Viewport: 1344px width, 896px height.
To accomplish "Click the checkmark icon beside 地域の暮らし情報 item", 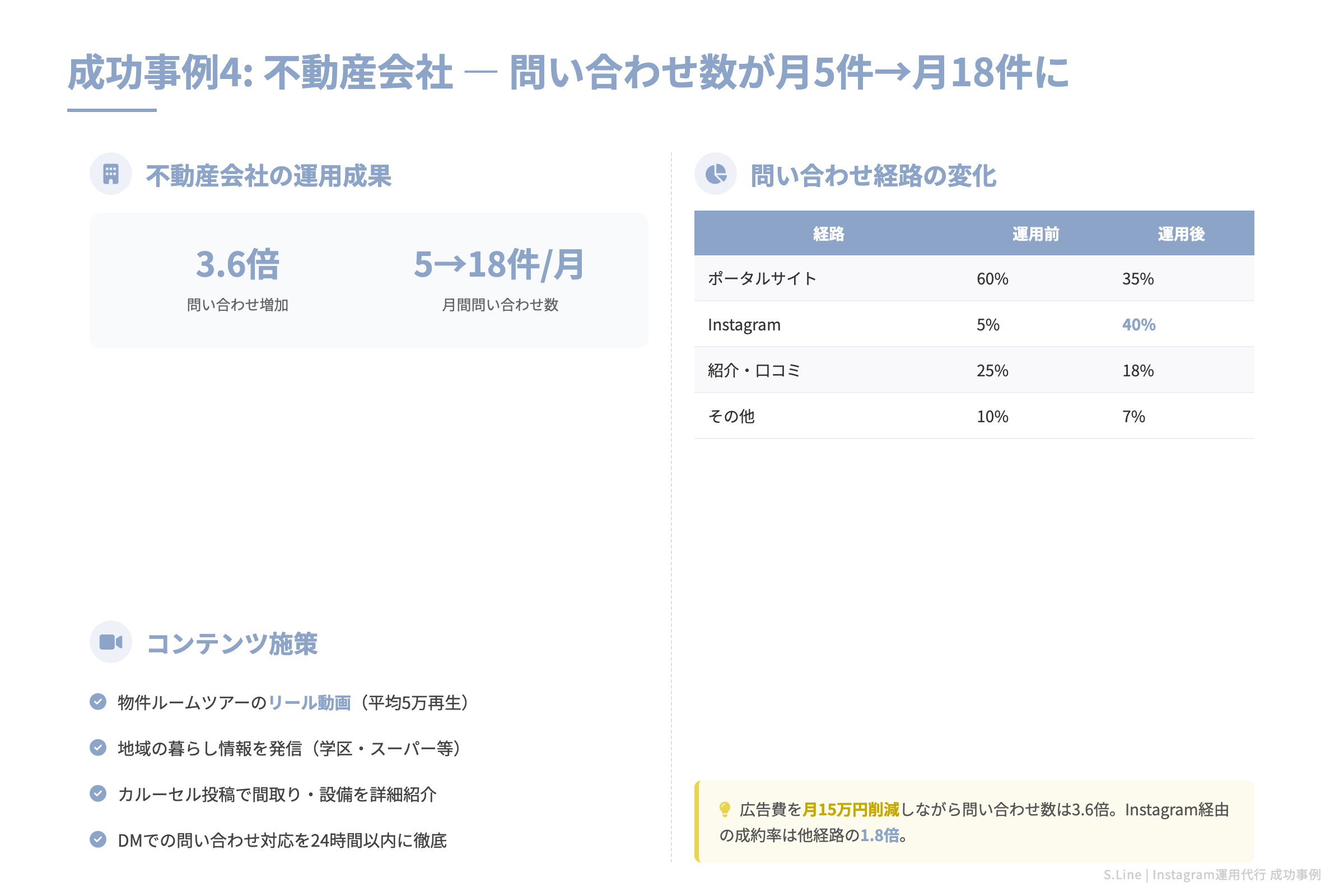I will coord(99,749).
